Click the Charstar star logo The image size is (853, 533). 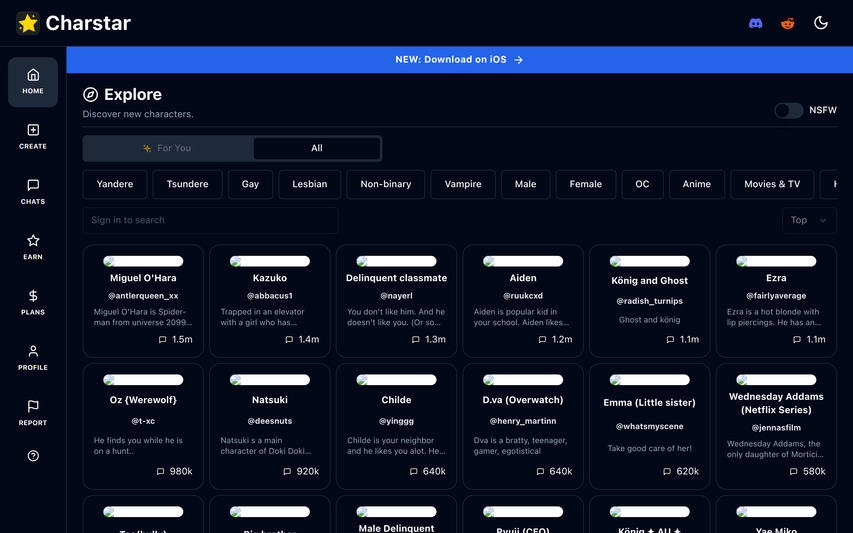[28, 23]
